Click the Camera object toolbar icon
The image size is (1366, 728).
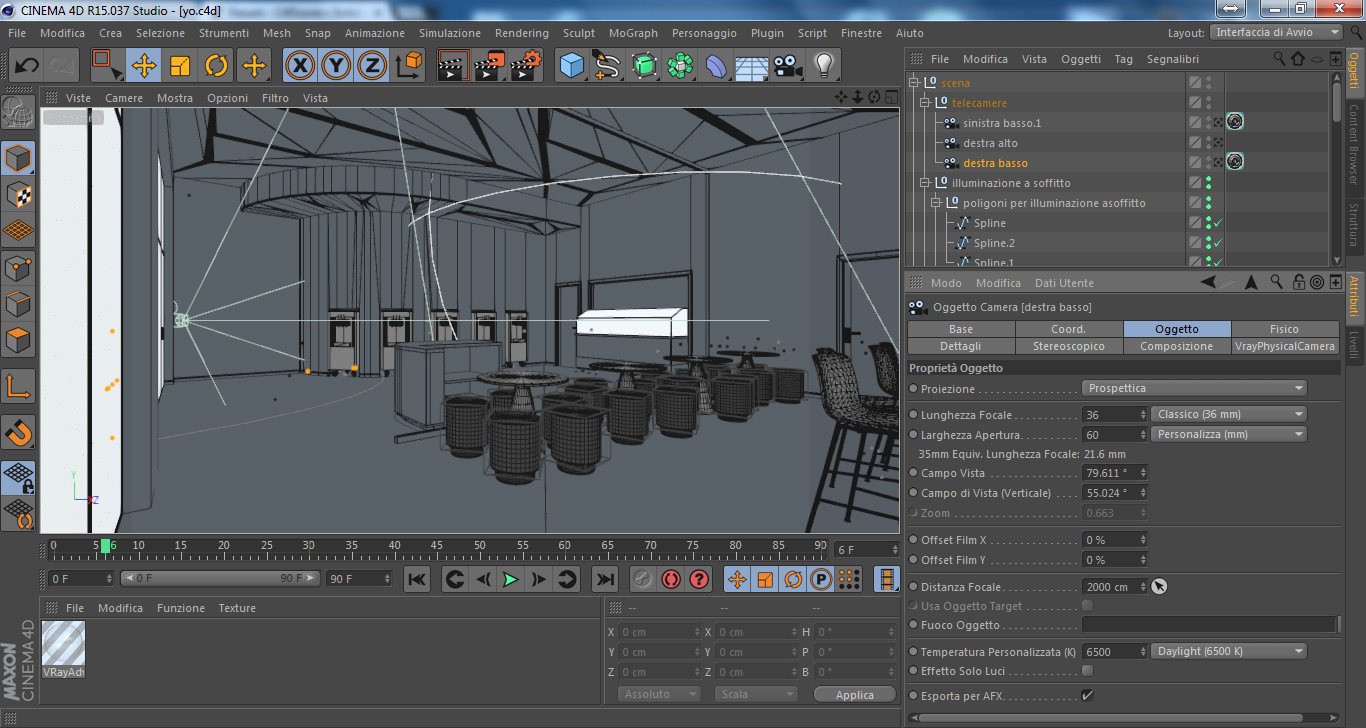[x=788, y=66]
